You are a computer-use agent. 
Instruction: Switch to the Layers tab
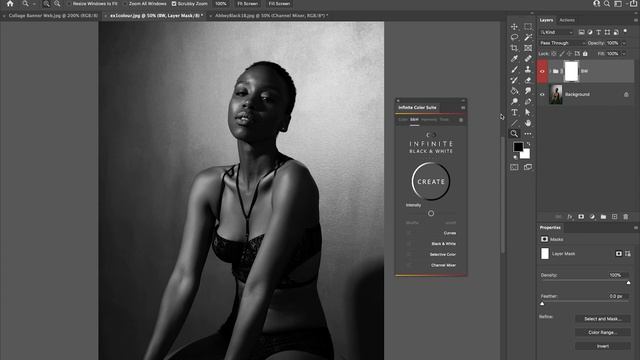pyautogui.click(x=546, y=20)
